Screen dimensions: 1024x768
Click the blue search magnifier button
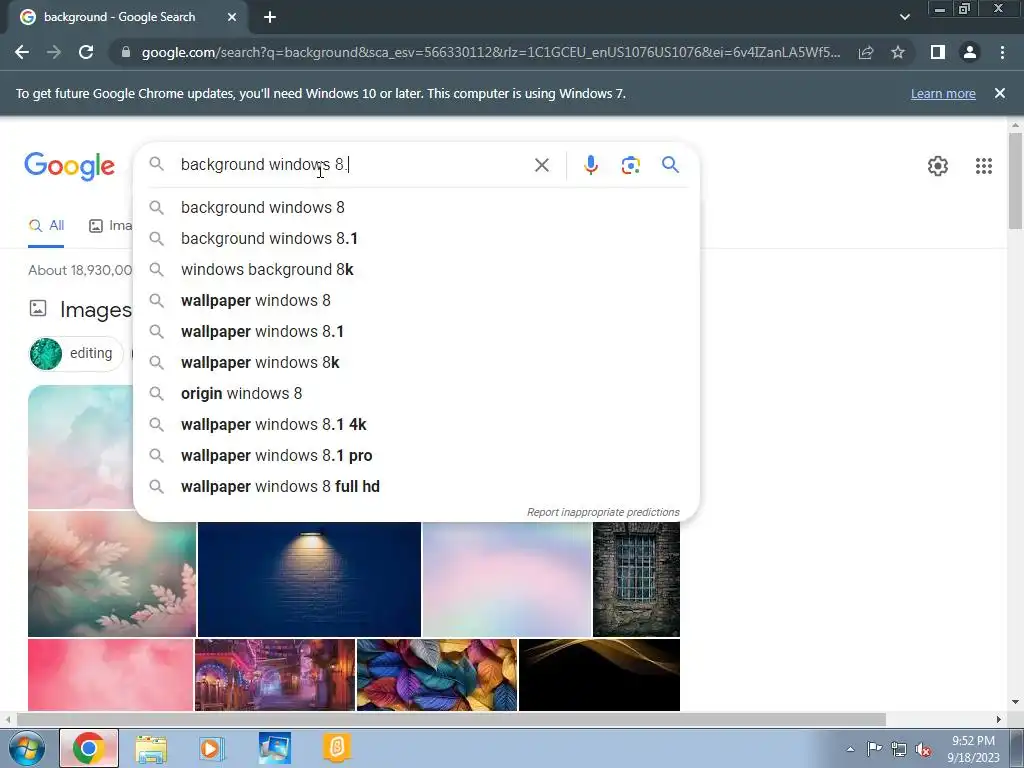(x=670, y=165)
